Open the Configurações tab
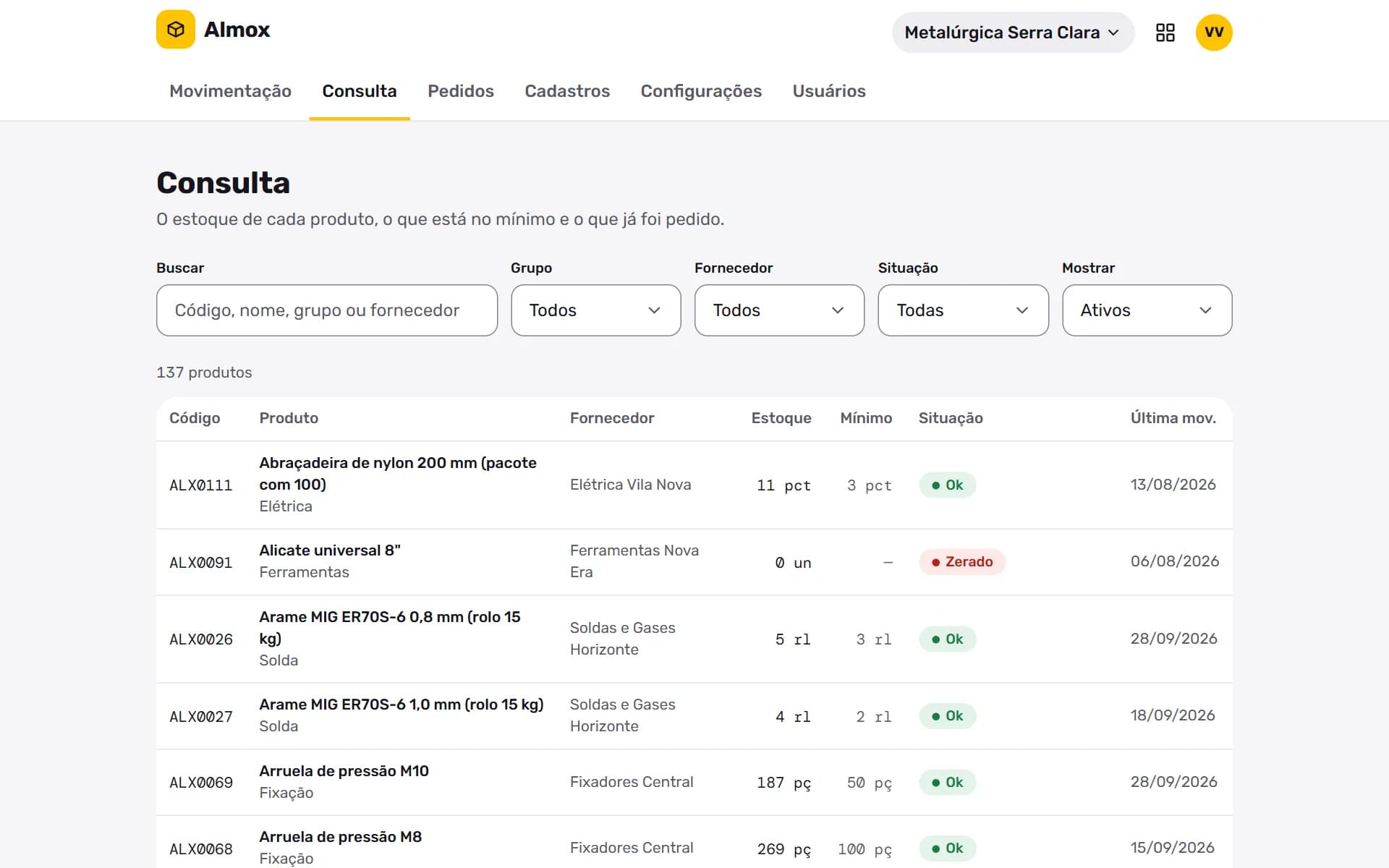The height and width of the screenshot is (868, 1389). click(701, 91)
